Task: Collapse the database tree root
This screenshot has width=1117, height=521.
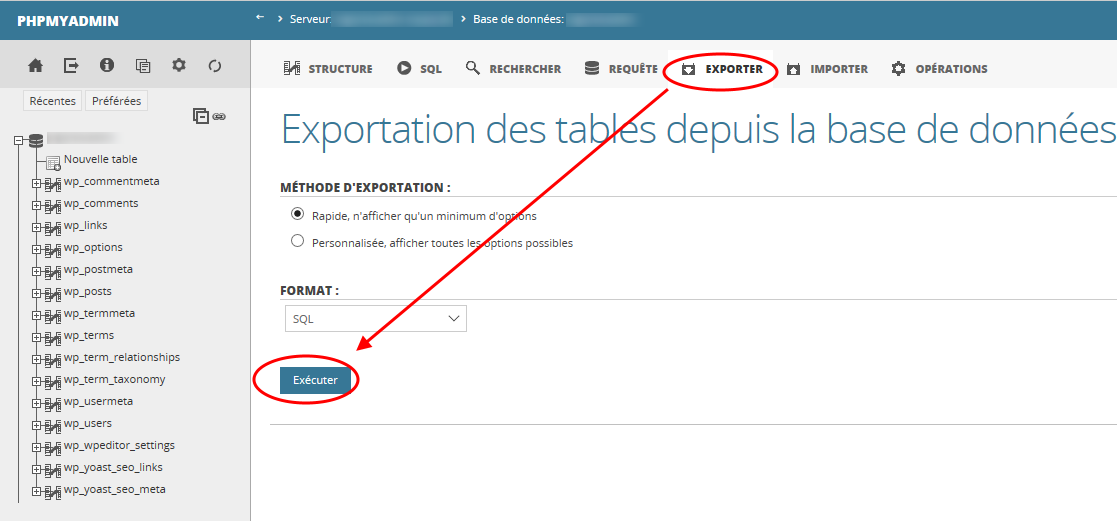Action: click(x=19, y=141)
